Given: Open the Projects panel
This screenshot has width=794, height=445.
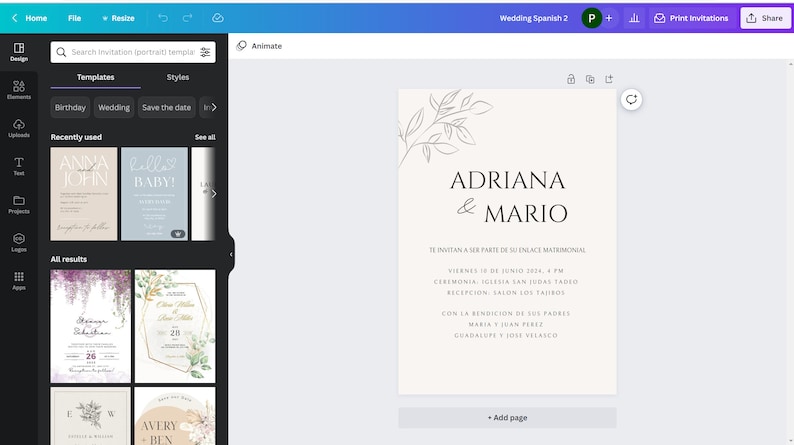Looking at the screenshot, I should (x=19, y=205).
